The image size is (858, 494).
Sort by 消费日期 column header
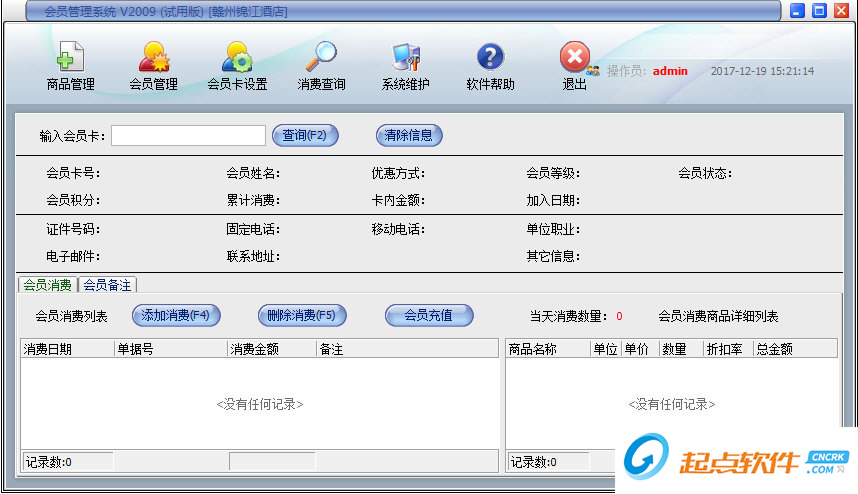(67, 349)
